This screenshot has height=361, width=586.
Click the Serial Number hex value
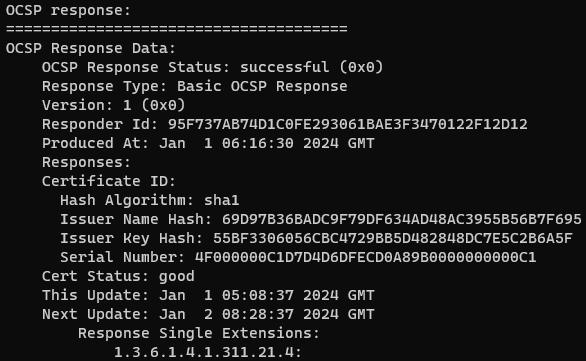pyautogui.click(x=366, y=257)
